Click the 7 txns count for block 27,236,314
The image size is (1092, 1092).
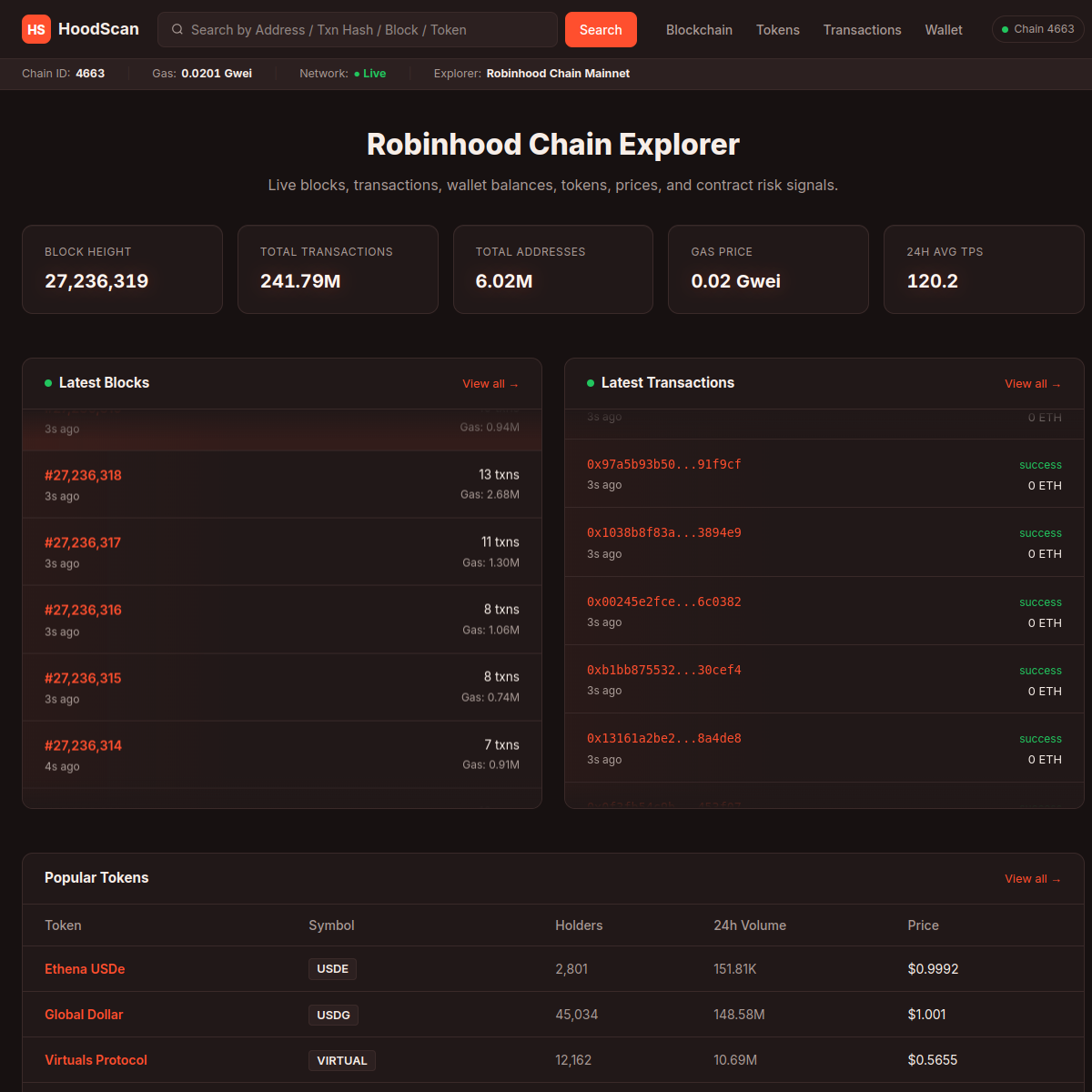(x=501, y=744)
